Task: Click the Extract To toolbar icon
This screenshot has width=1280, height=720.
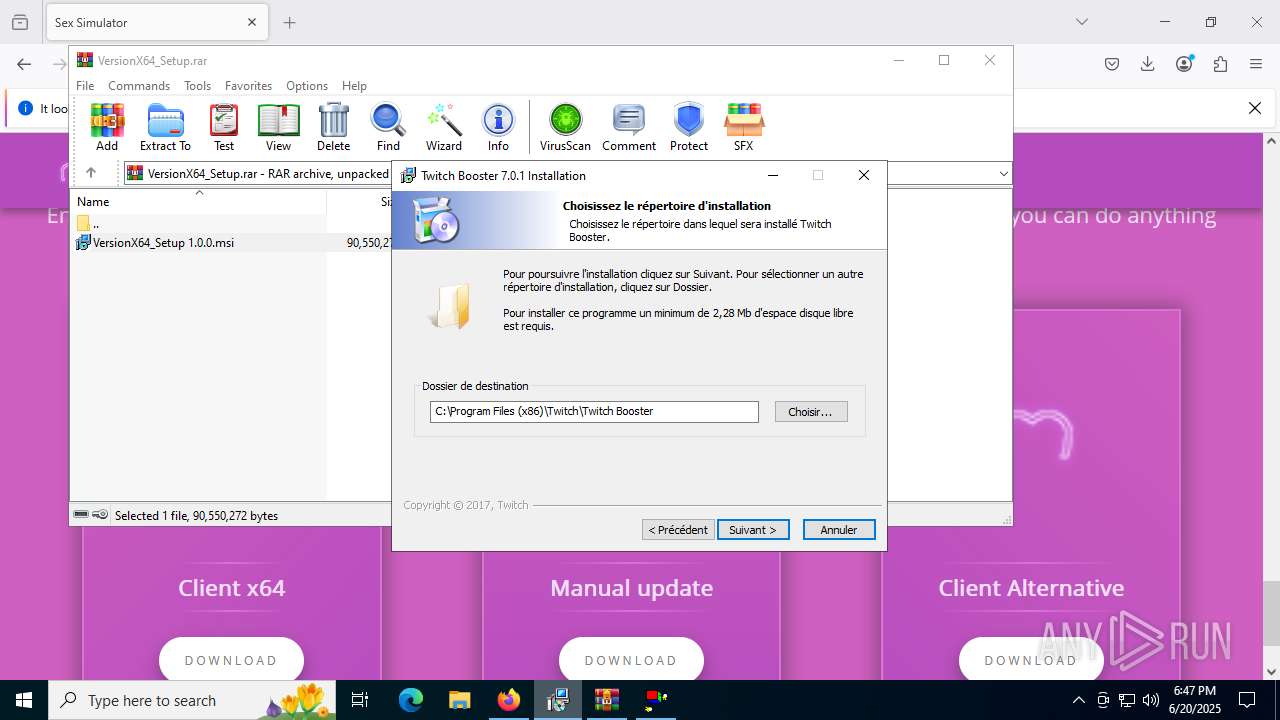Action: tap(165, 127)
